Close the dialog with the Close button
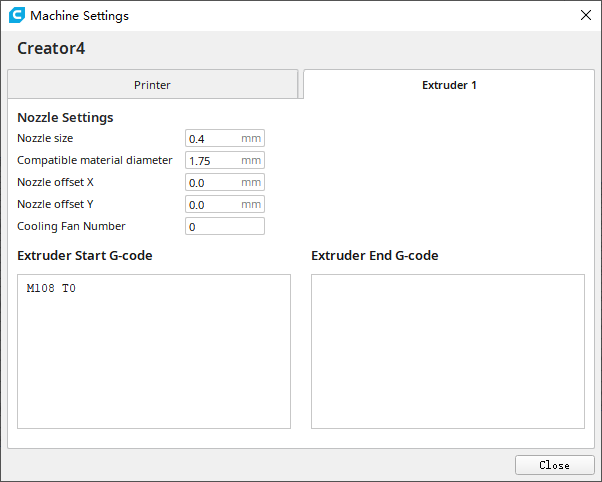 point(554,465)
